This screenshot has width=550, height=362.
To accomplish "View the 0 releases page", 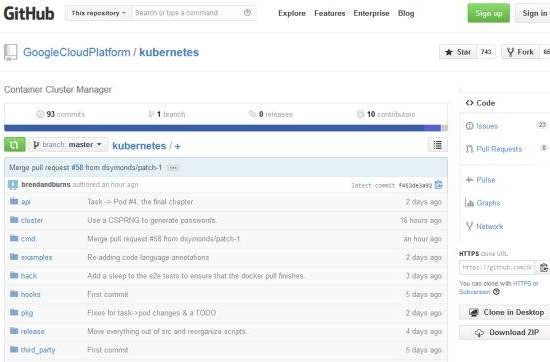I will point(270,114).
